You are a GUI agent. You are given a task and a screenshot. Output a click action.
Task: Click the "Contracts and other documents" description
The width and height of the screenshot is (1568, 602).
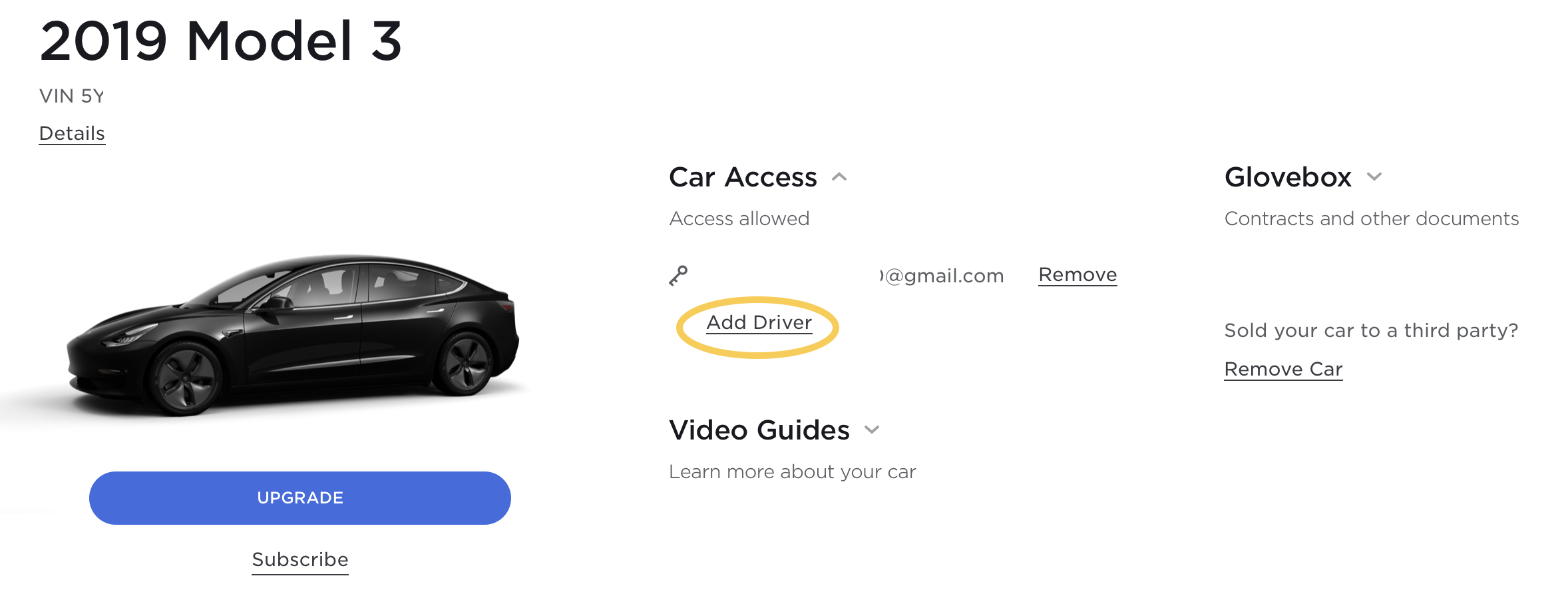pos(1372,219)
